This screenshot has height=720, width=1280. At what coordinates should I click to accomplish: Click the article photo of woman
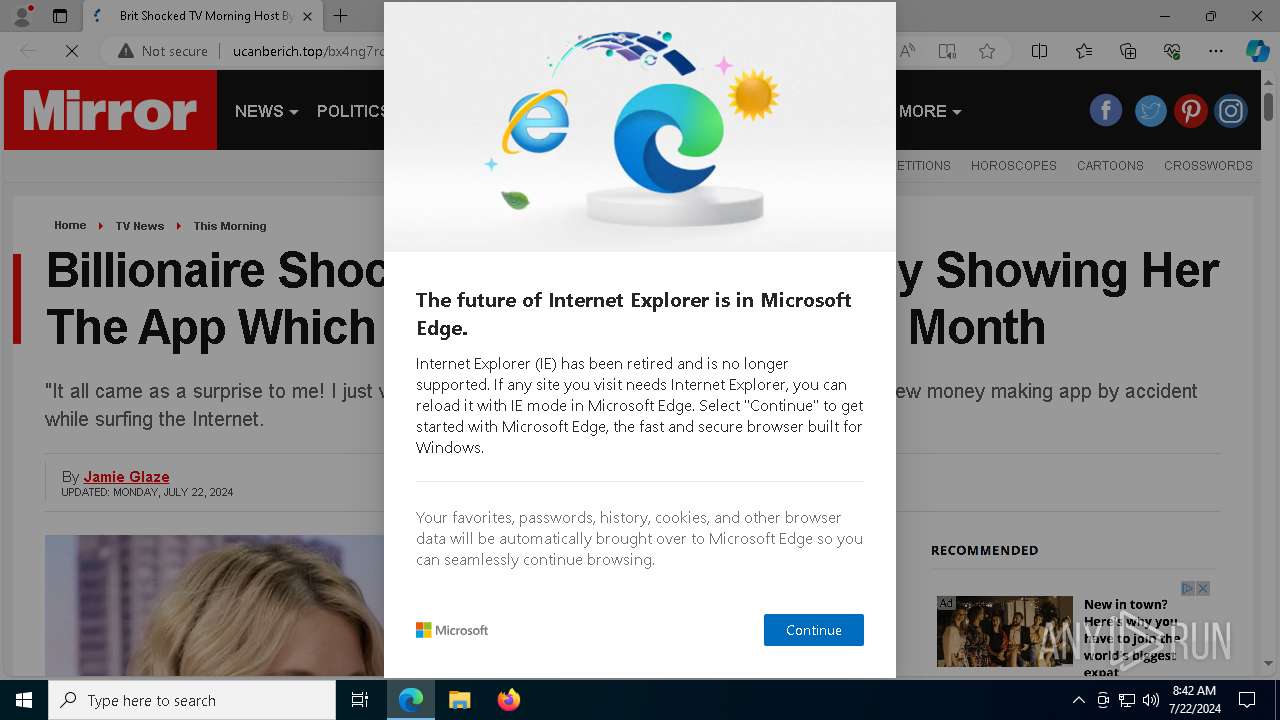pyautogui.click(x=214, y=605)
